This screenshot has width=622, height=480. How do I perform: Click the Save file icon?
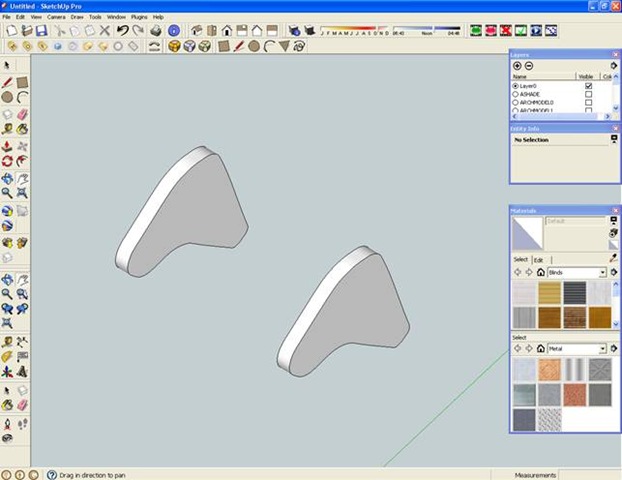click(41, 31)
